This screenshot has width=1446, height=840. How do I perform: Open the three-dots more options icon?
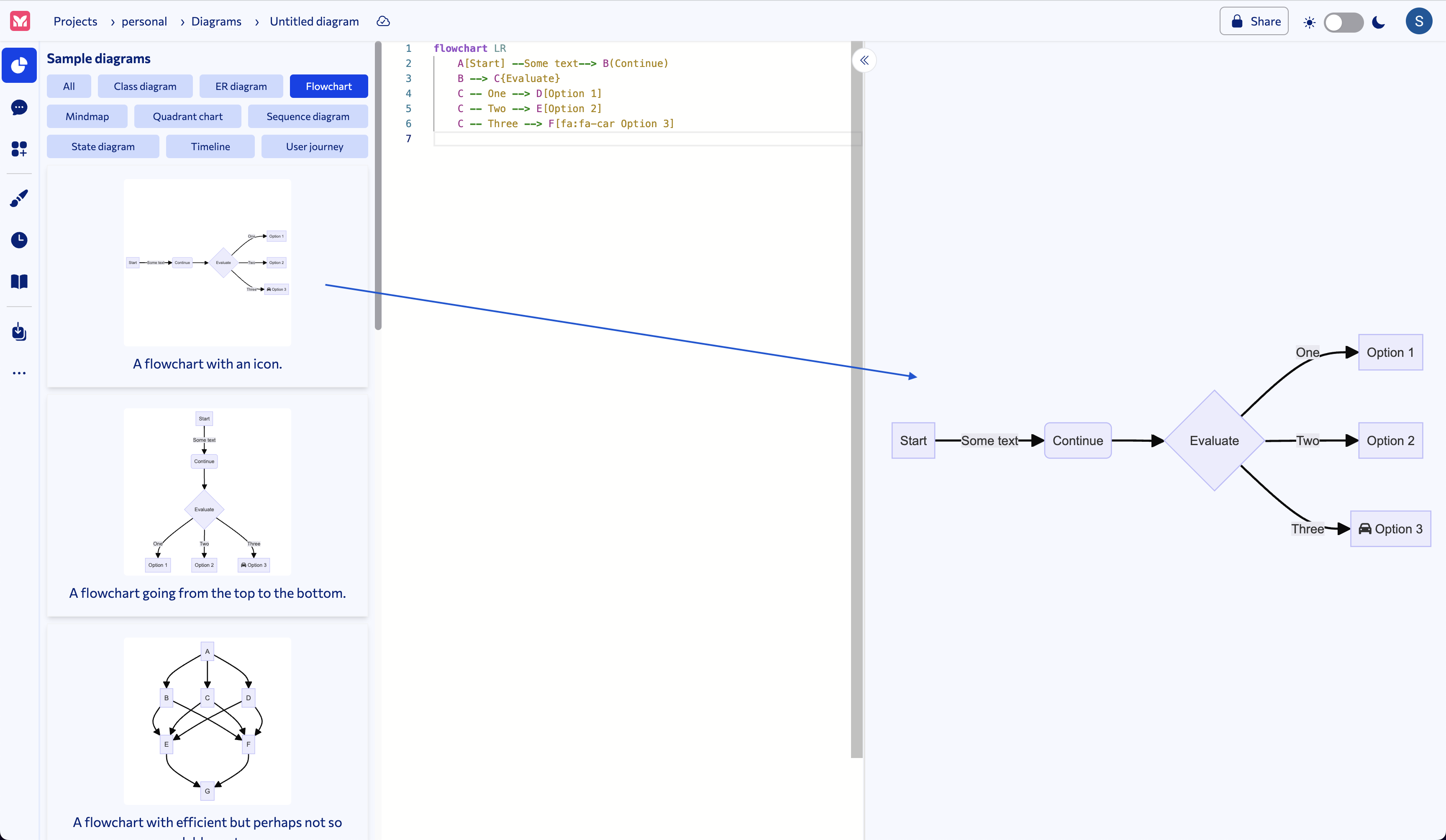pyautogui.click(x=20, y=373)
